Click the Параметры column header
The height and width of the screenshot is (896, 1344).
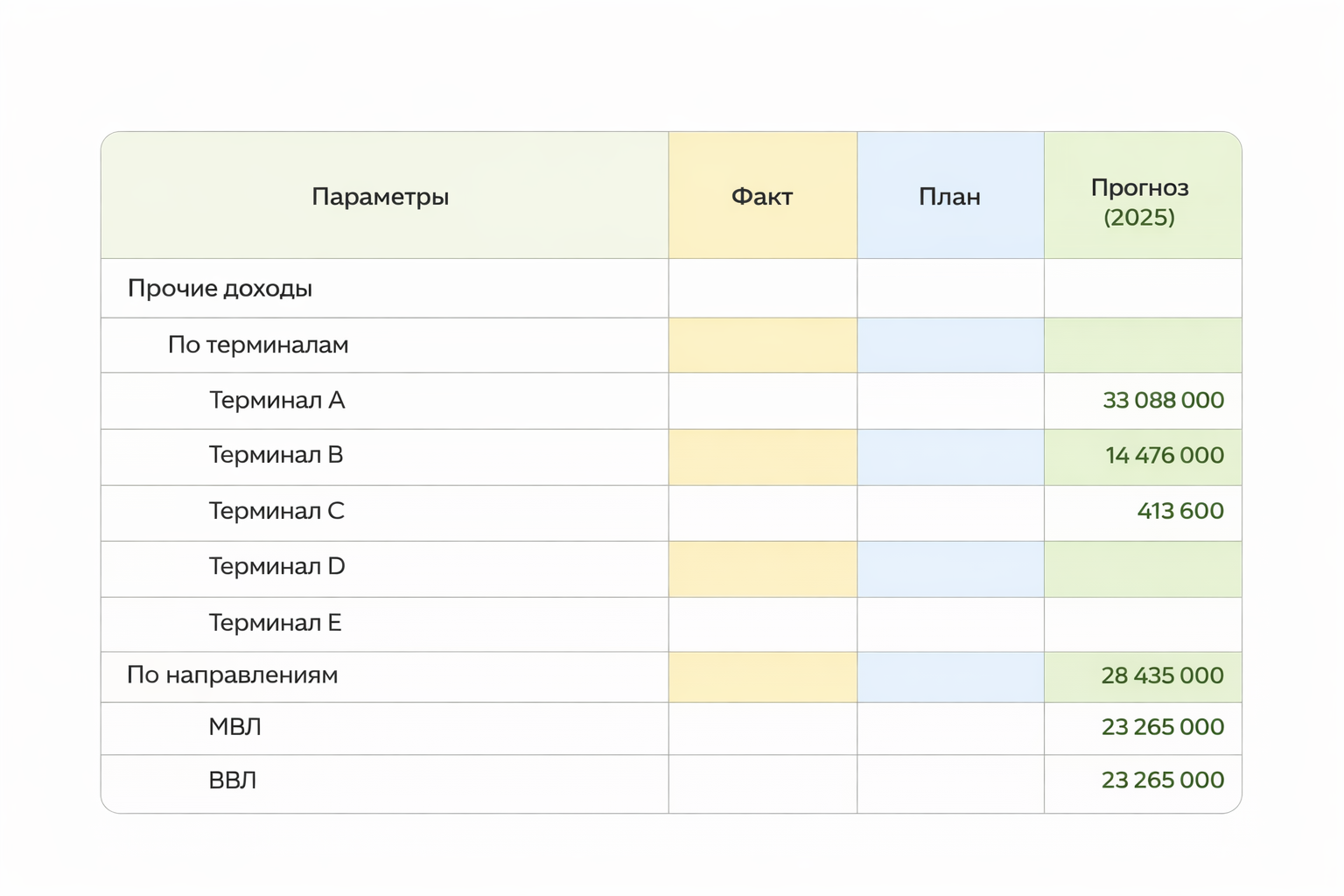(380, 196)
